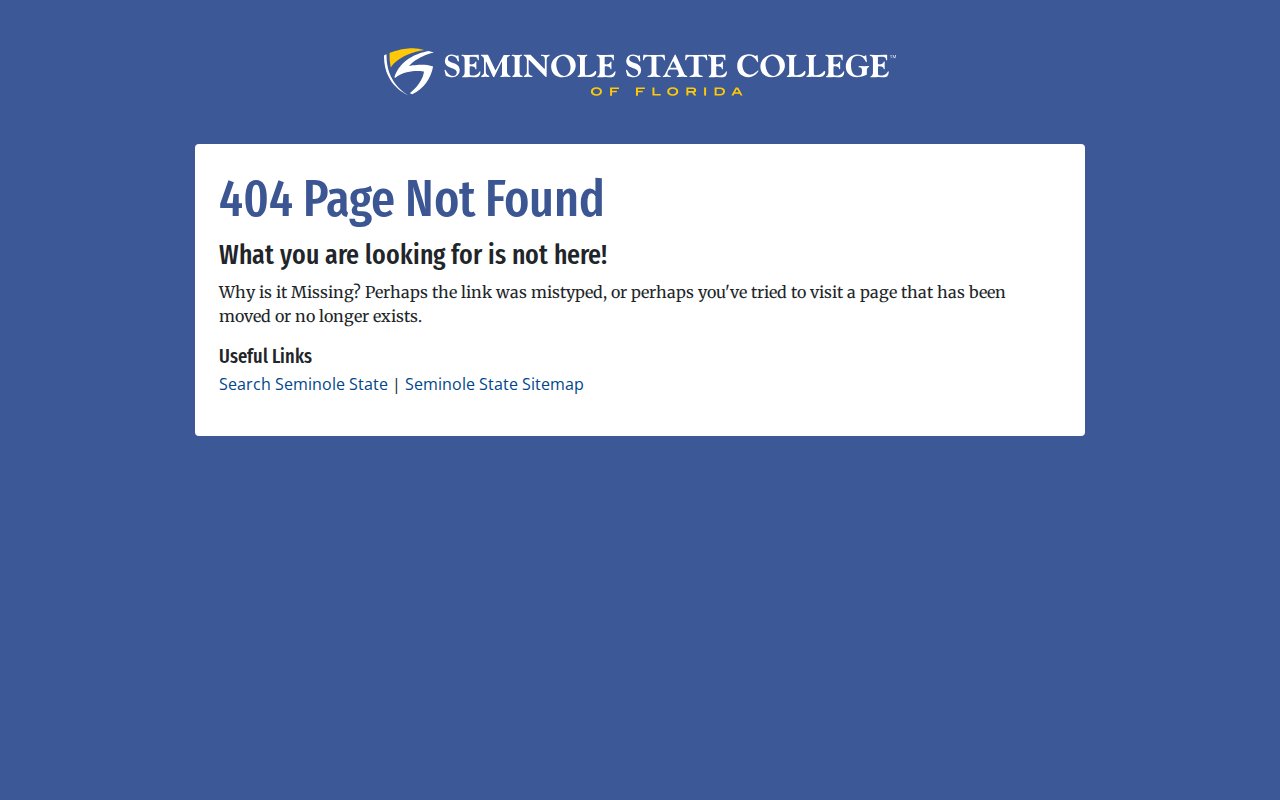This screenshot has height=800, width=1280.
Task: Click the Seminole State College wordmark
Action: click(665, 66)
